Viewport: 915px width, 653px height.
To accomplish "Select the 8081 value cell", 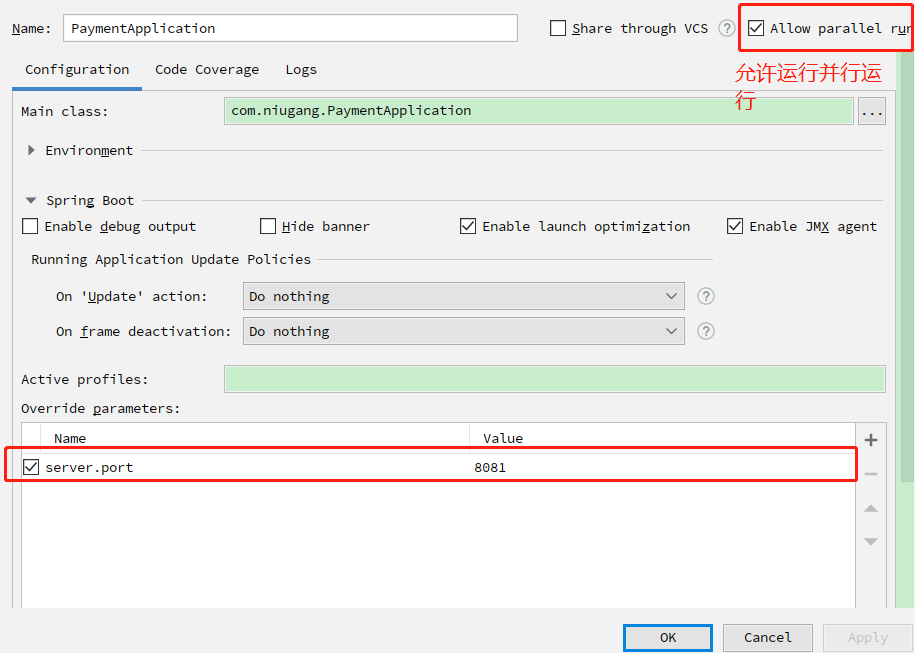I will 662,467.
